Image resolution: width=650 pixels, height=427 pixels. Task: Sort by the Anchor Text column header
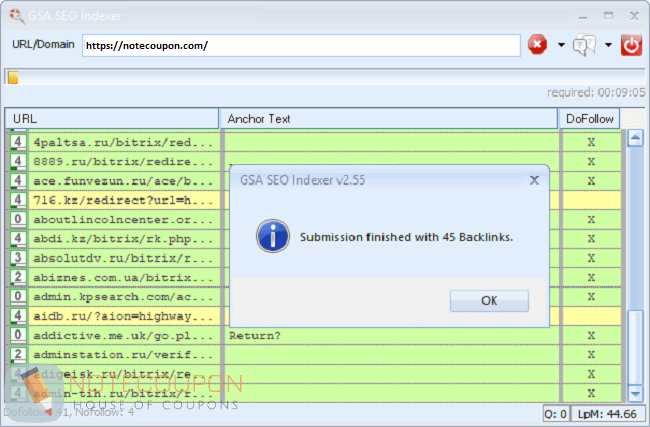pos(388,119)
